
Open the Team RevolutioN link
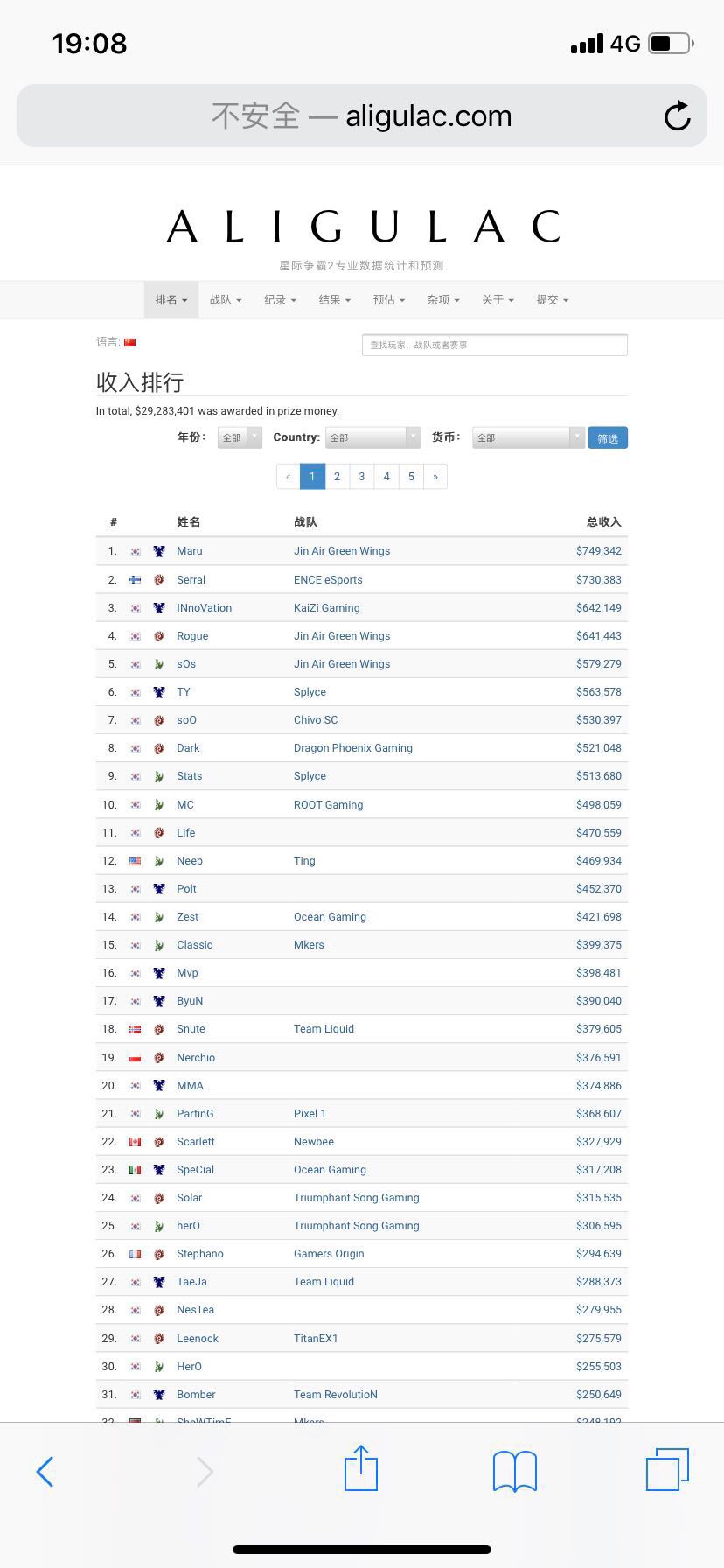coord(336,1395)
